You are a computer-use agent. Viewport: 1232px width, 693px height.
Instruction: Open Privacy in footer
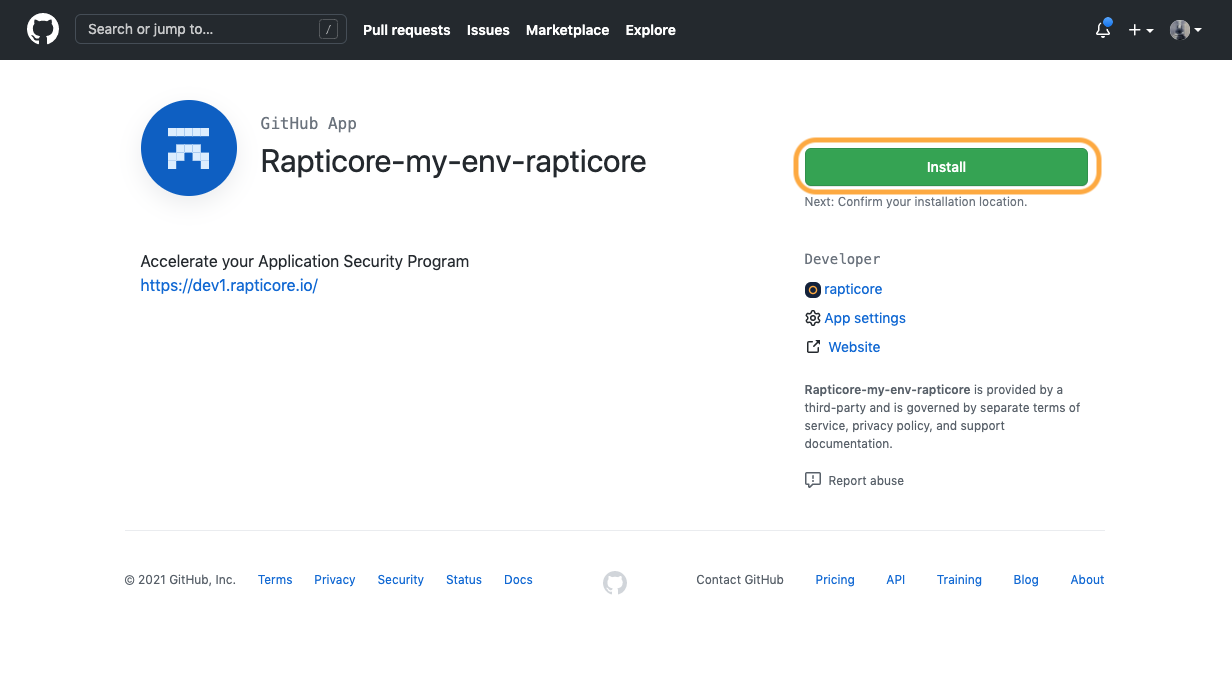(335, 580)
